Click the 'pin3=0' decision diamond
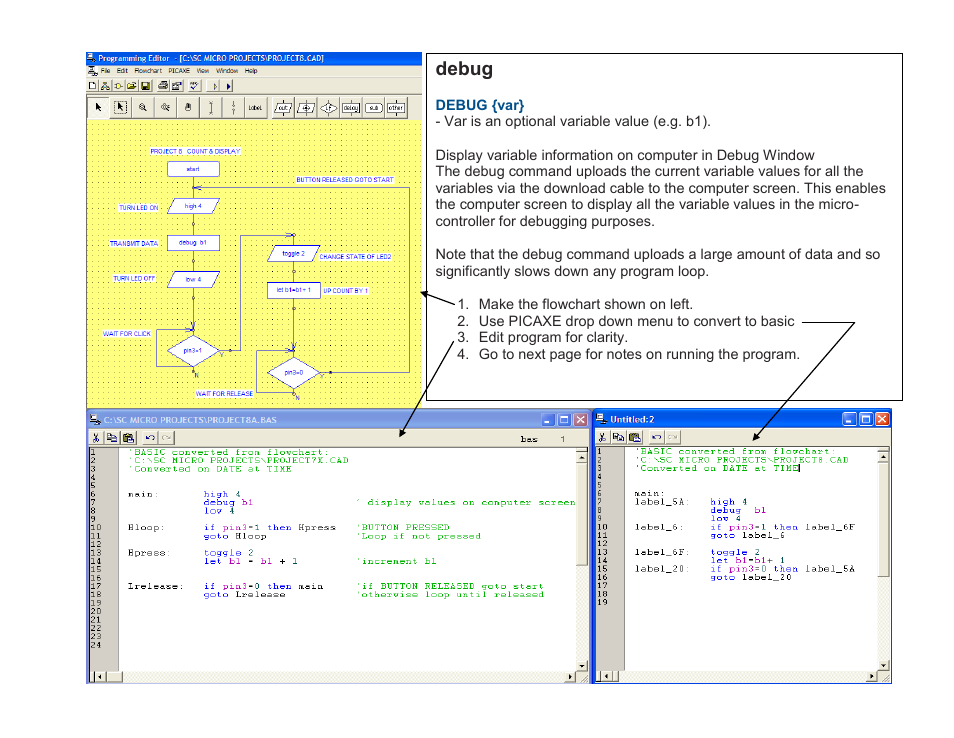The image size is (954, 738). (294, 373)
